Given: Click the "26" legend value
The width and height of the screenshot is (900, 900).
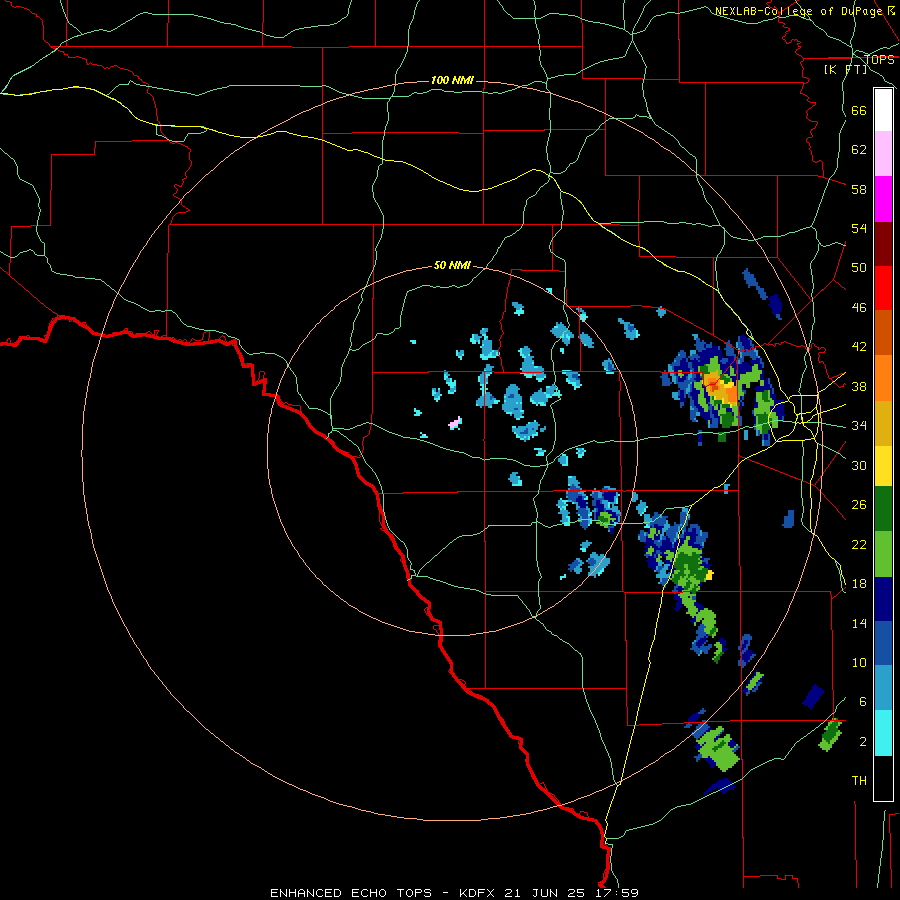Looking at the screenshot, I should click(x=859, y=505).
